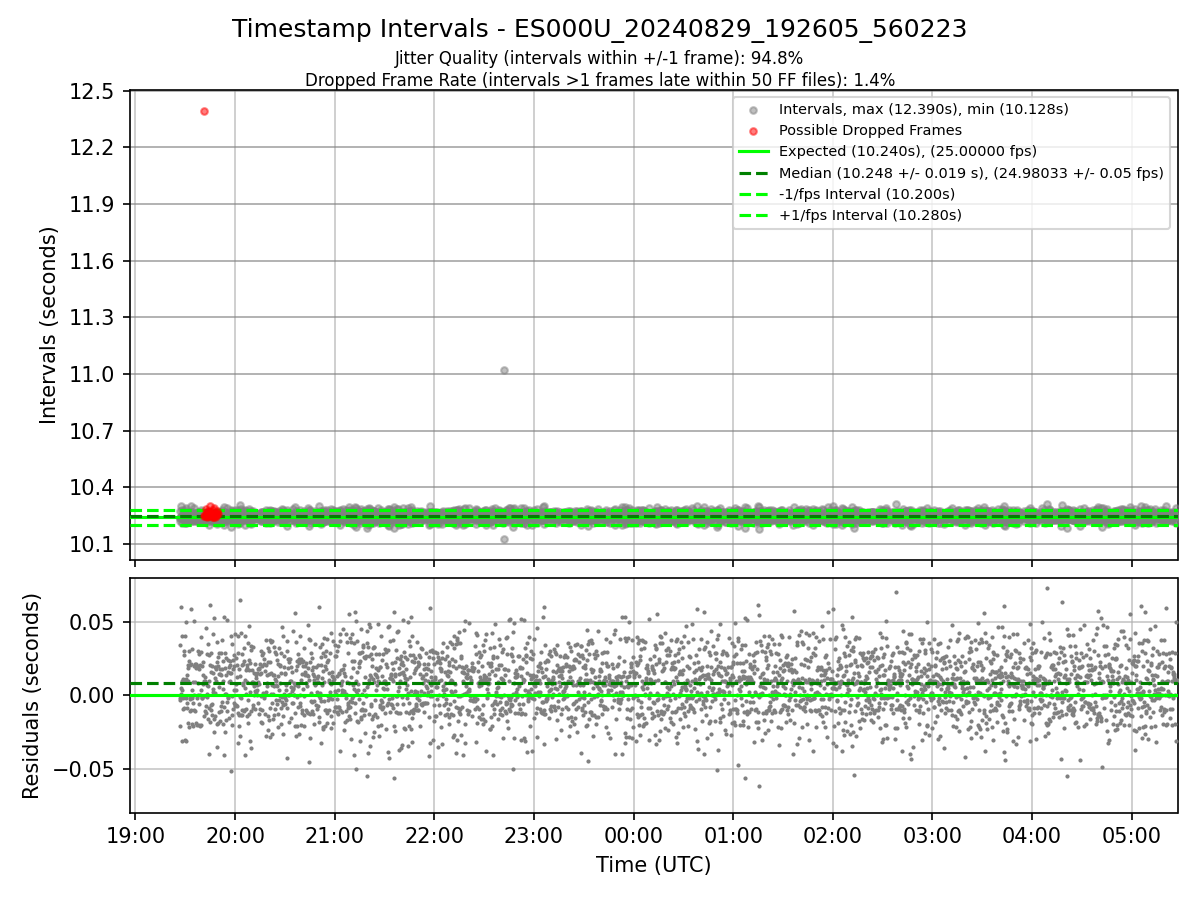Image resolution: width=1200 pixels, height=900 pixels.
Task: Click legend entry 'Expected (10.240s), (25.00000 fps)'
Action: (907, 151)
